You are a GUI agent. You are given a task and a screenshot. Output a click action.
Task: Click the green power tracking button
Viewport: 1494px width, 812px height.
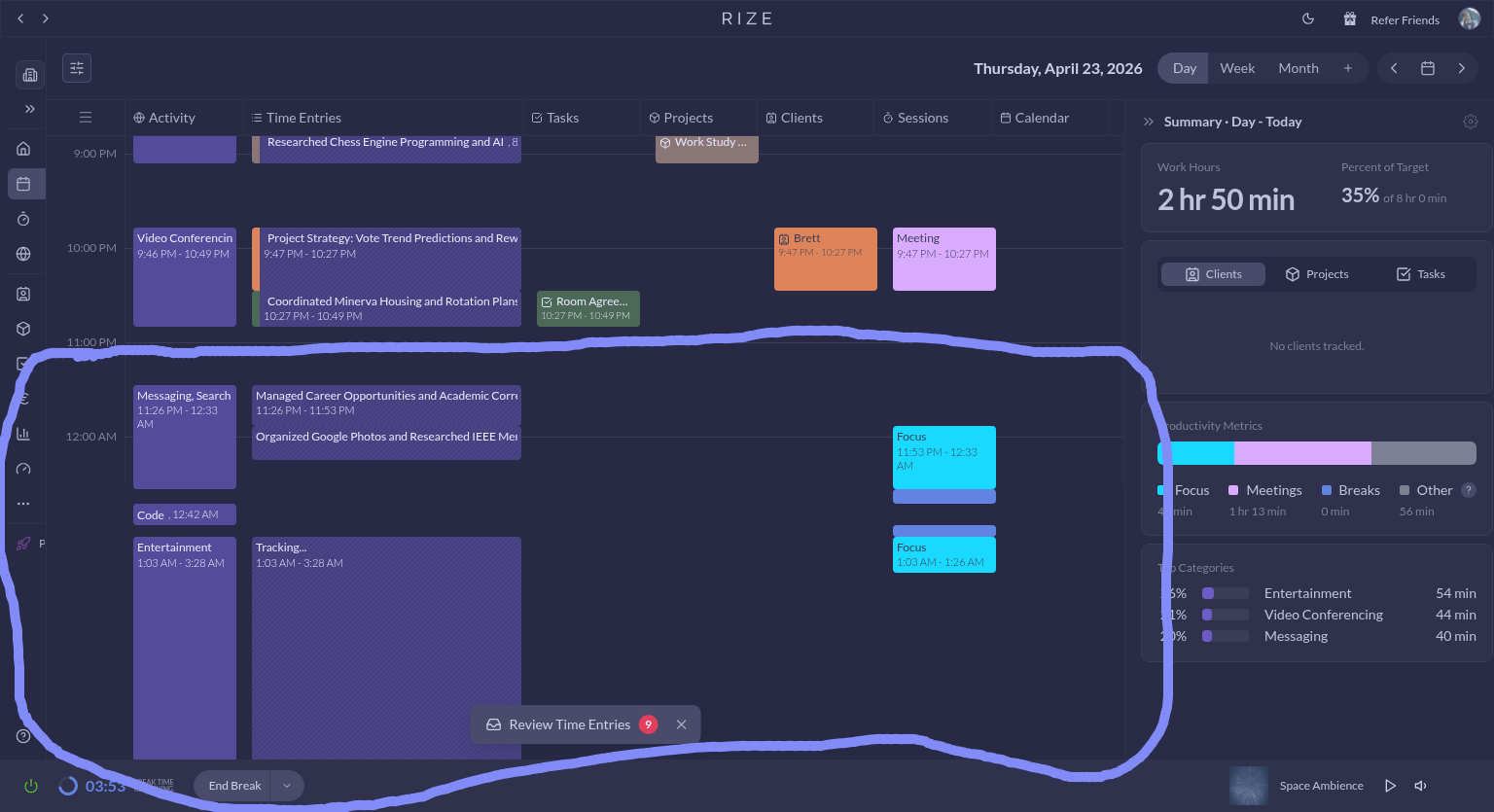31,786
